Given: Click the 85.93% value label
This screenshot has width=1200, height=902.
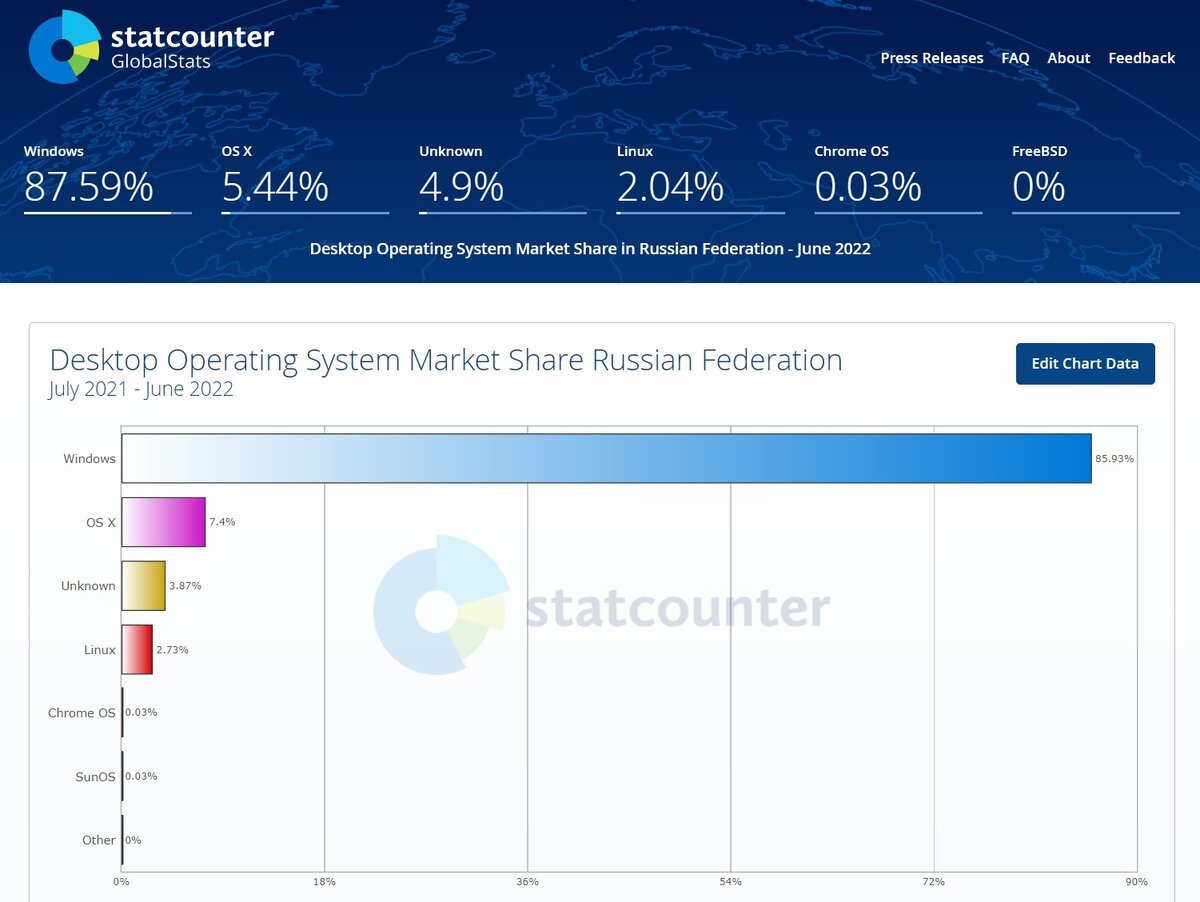Looking at the screenshot, I should [x=1115, y=459].
